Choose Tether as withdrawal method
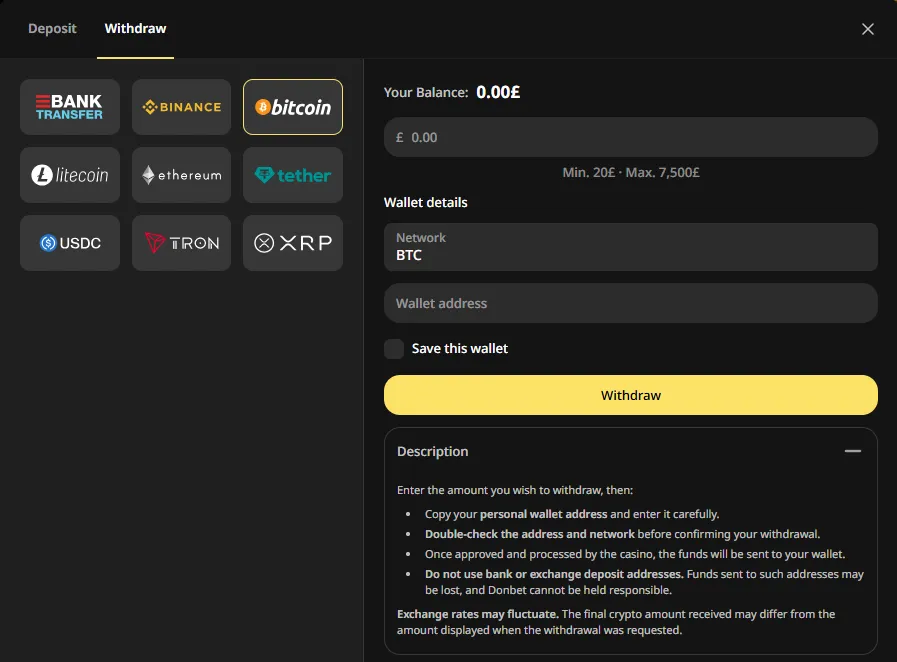 pyautogui.click(x=293, y=175)
